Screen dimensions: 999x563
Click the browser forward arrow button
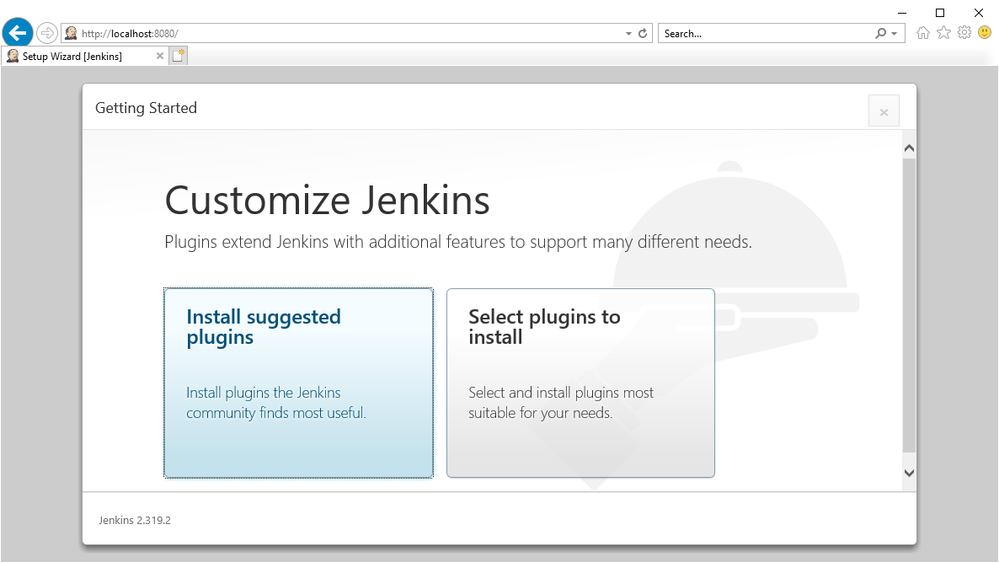pyautogui.click(x=47, y=33)
